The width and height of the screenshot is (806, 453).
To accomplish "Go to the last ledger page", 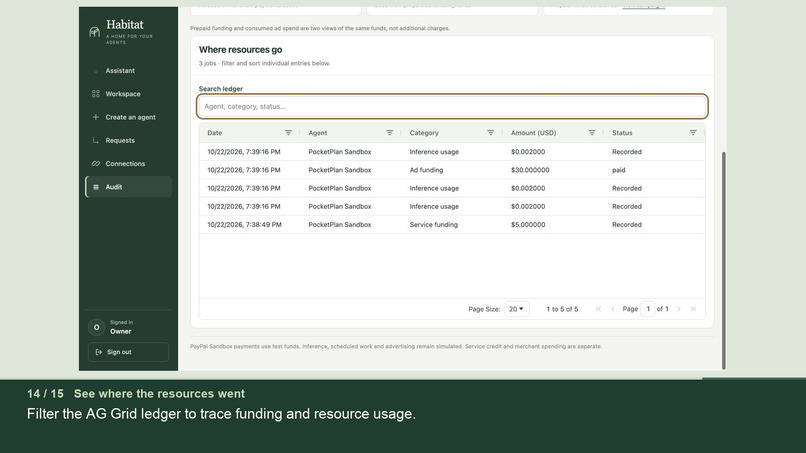I will [693, 309].
